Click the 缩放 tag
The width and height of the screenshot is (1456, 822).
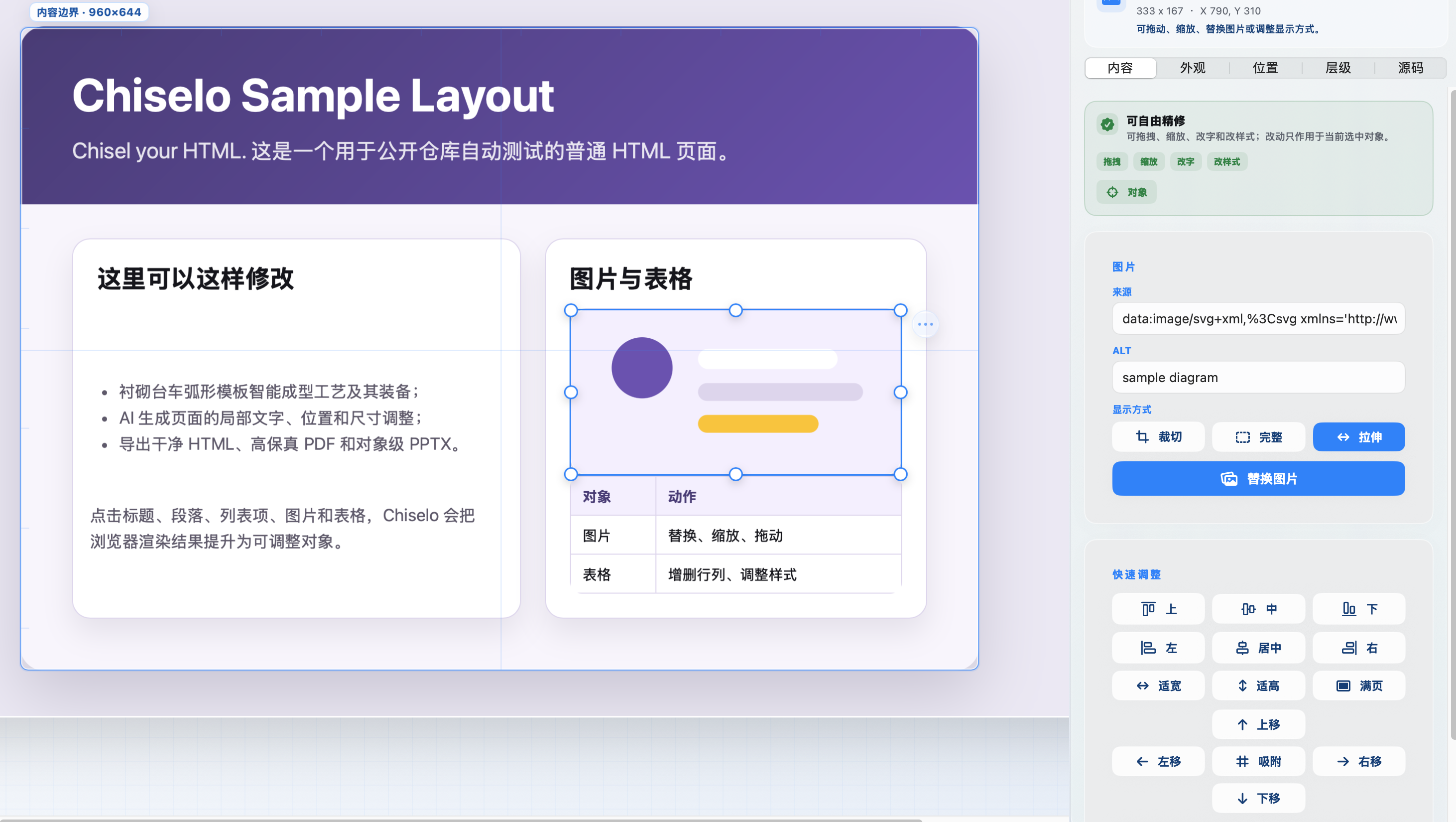[1149, 162]
